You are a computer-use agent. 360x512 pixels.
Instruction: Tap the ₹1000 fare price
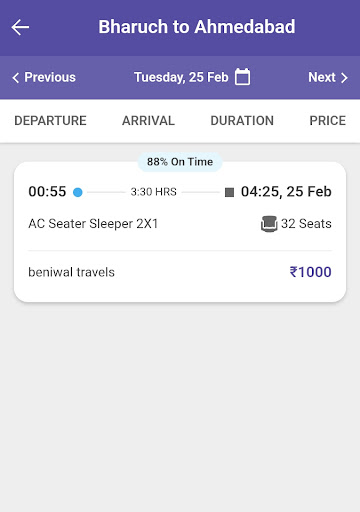point(310,272)
